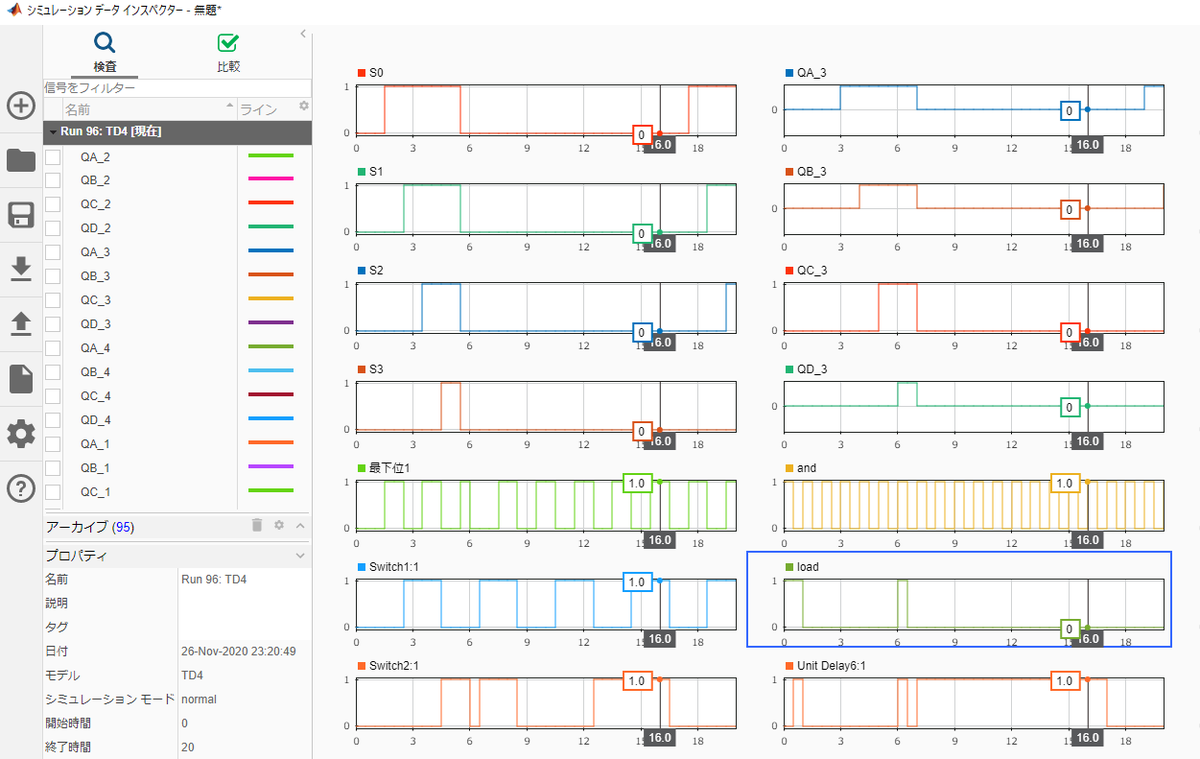Click the export upload arrow icon
Viewport: 1200px width, 759px height.
pyautogui.click(x=21, y=323)
